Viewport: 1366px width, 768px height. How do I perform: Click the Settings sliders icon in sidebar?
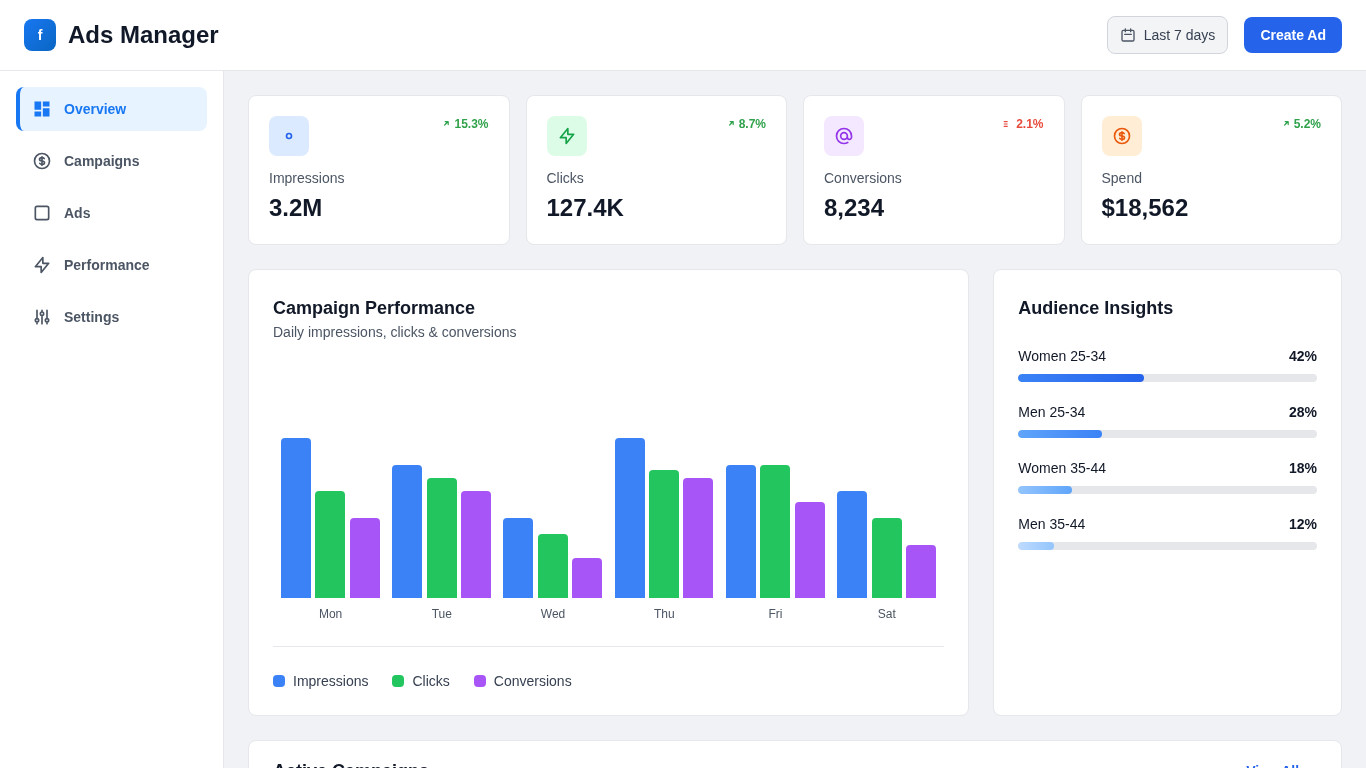[x=42, y=317]
